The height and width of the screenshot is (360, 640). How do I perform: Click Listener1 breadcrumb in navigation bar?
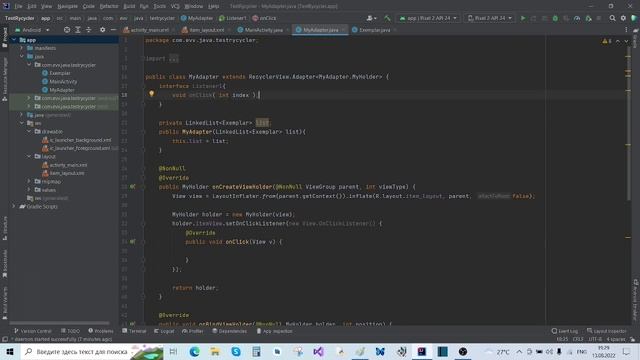point(233,18)
